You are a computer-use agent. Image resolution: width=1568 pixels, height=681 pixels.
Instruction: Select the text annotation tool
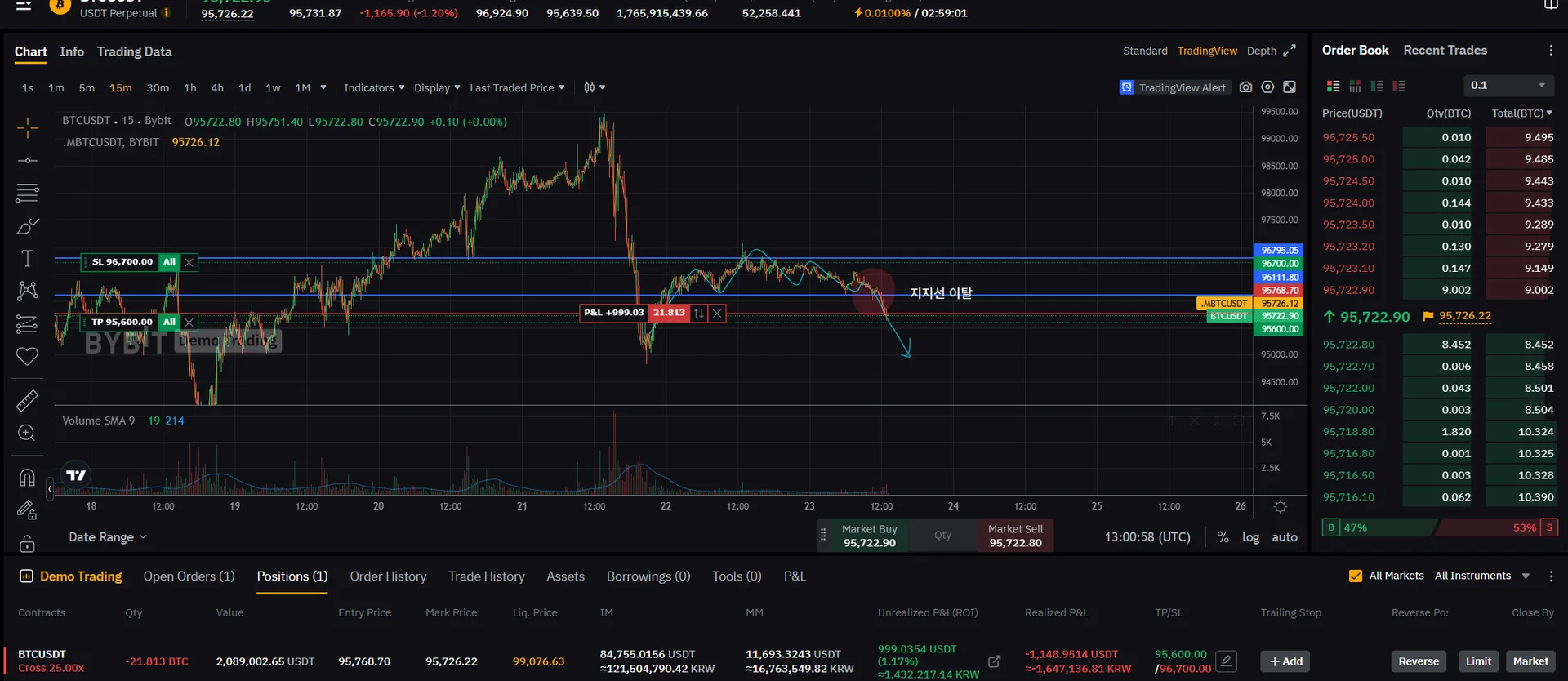(27, 259)
